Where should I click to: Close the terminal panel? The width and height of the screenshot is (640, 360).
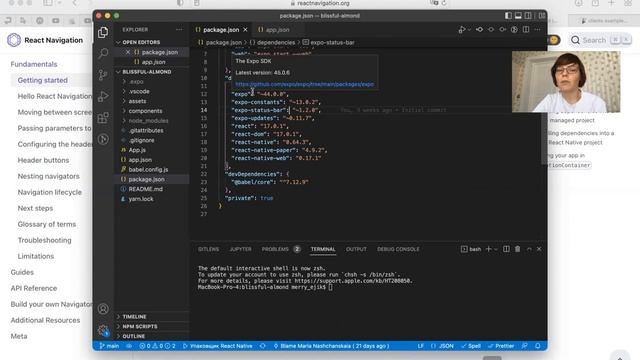tap(539, 249)
